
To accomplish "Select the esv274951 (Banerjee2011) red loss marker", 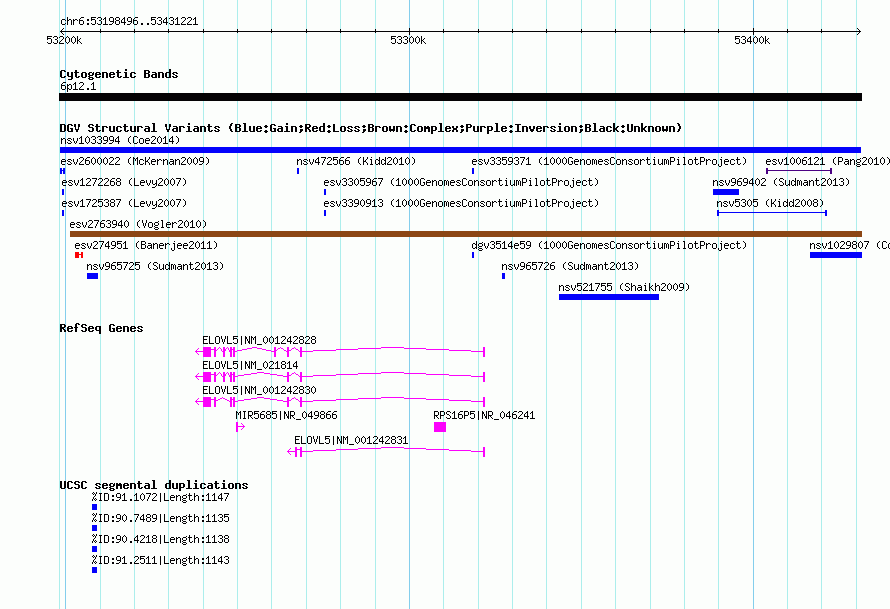I will 79,255.
